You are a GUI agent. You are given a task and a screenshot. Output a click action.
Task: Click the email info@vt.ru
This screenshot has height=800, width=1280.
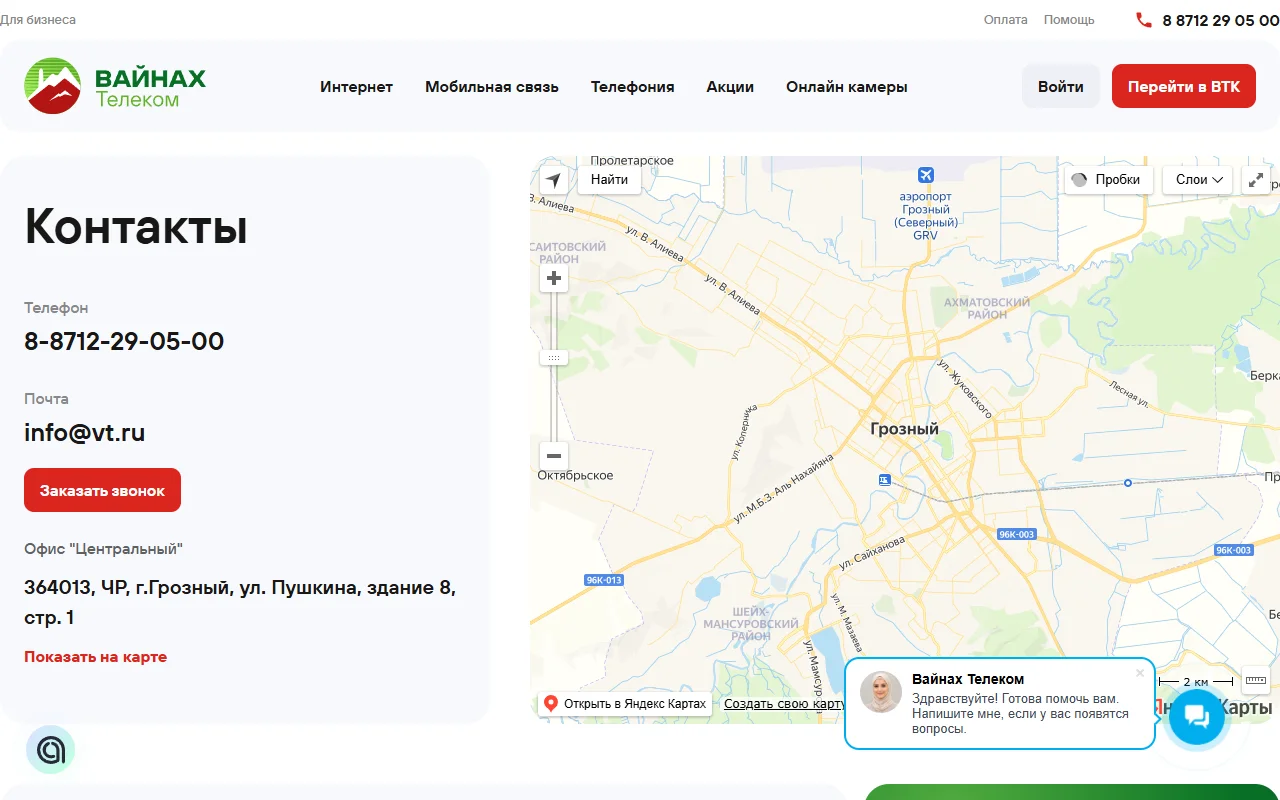(85, 433)
